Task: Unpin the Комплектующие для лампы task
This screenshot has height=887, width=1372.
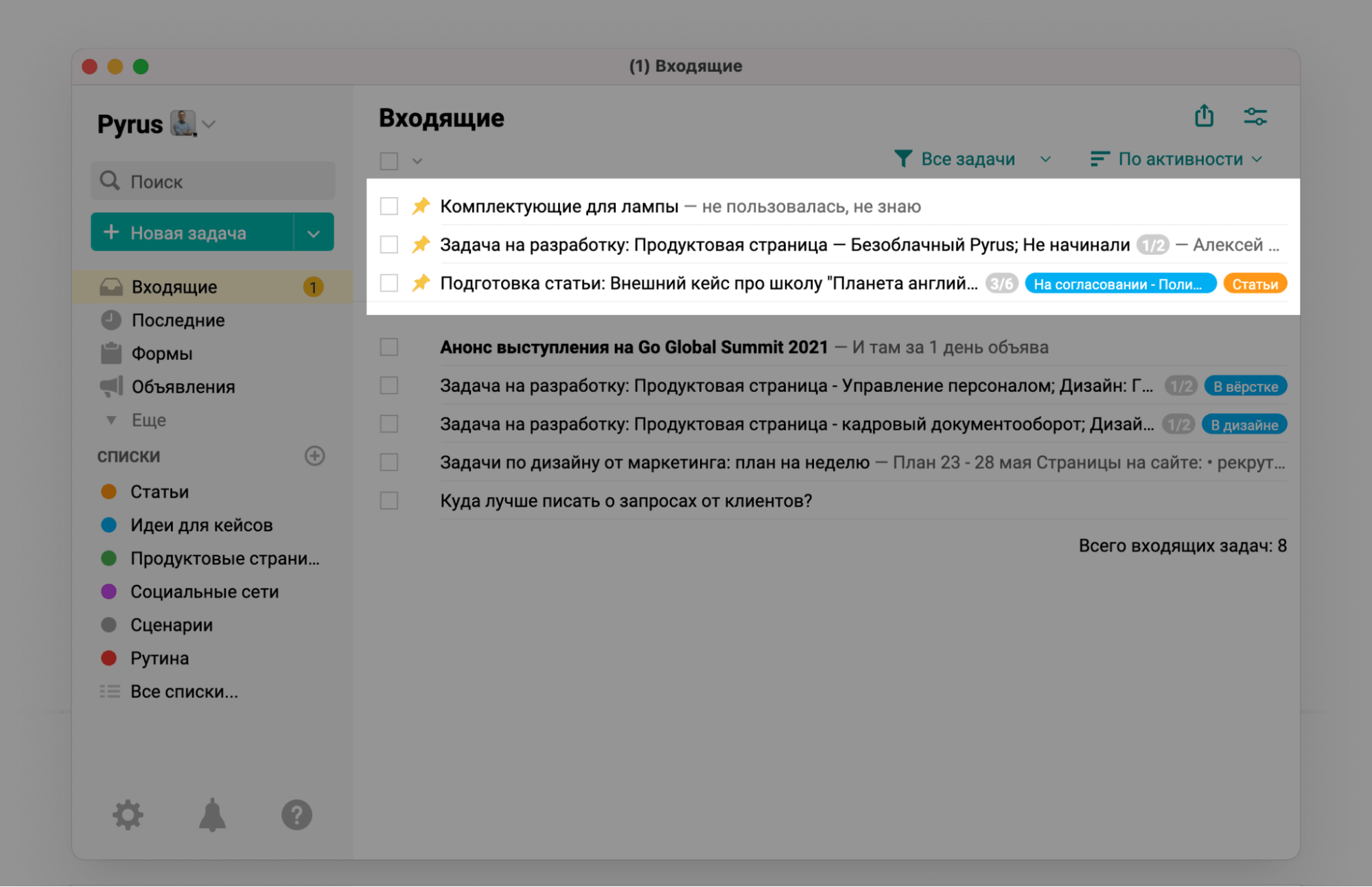Action: pos(421,206)
